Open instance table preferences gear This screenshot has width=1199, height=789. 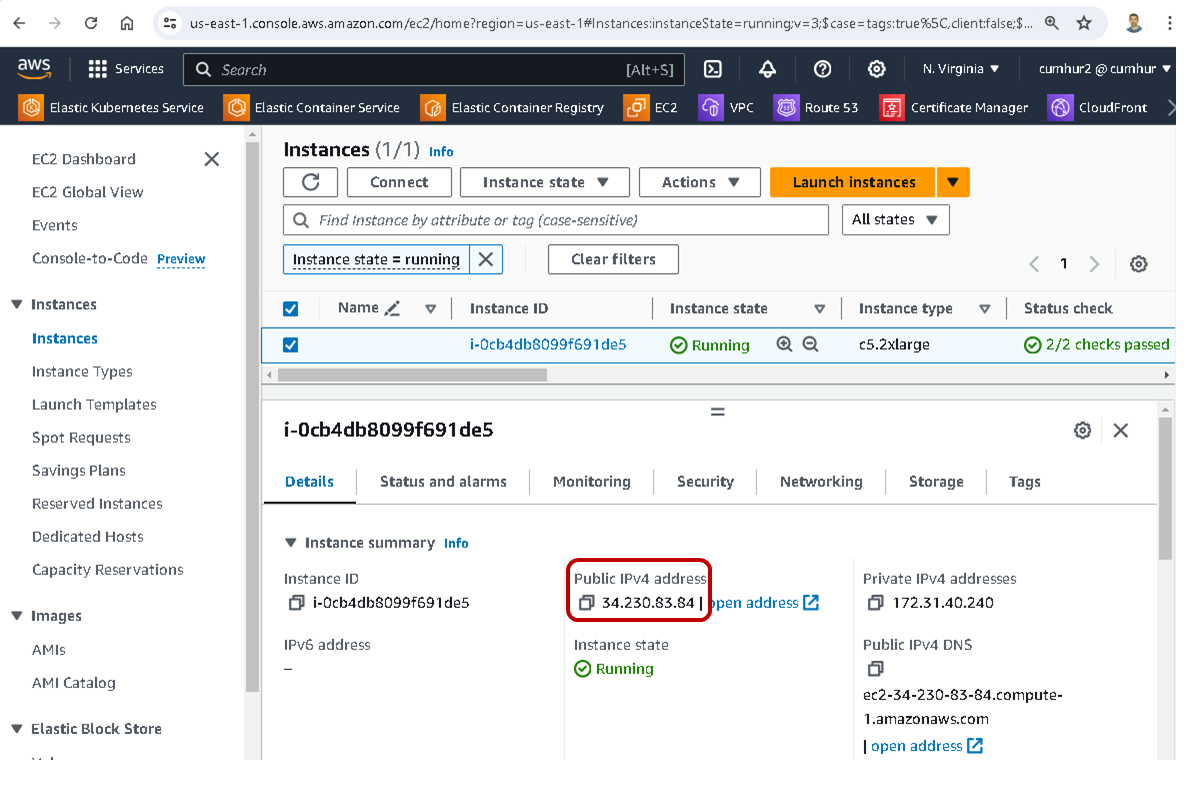[1138, 264]
